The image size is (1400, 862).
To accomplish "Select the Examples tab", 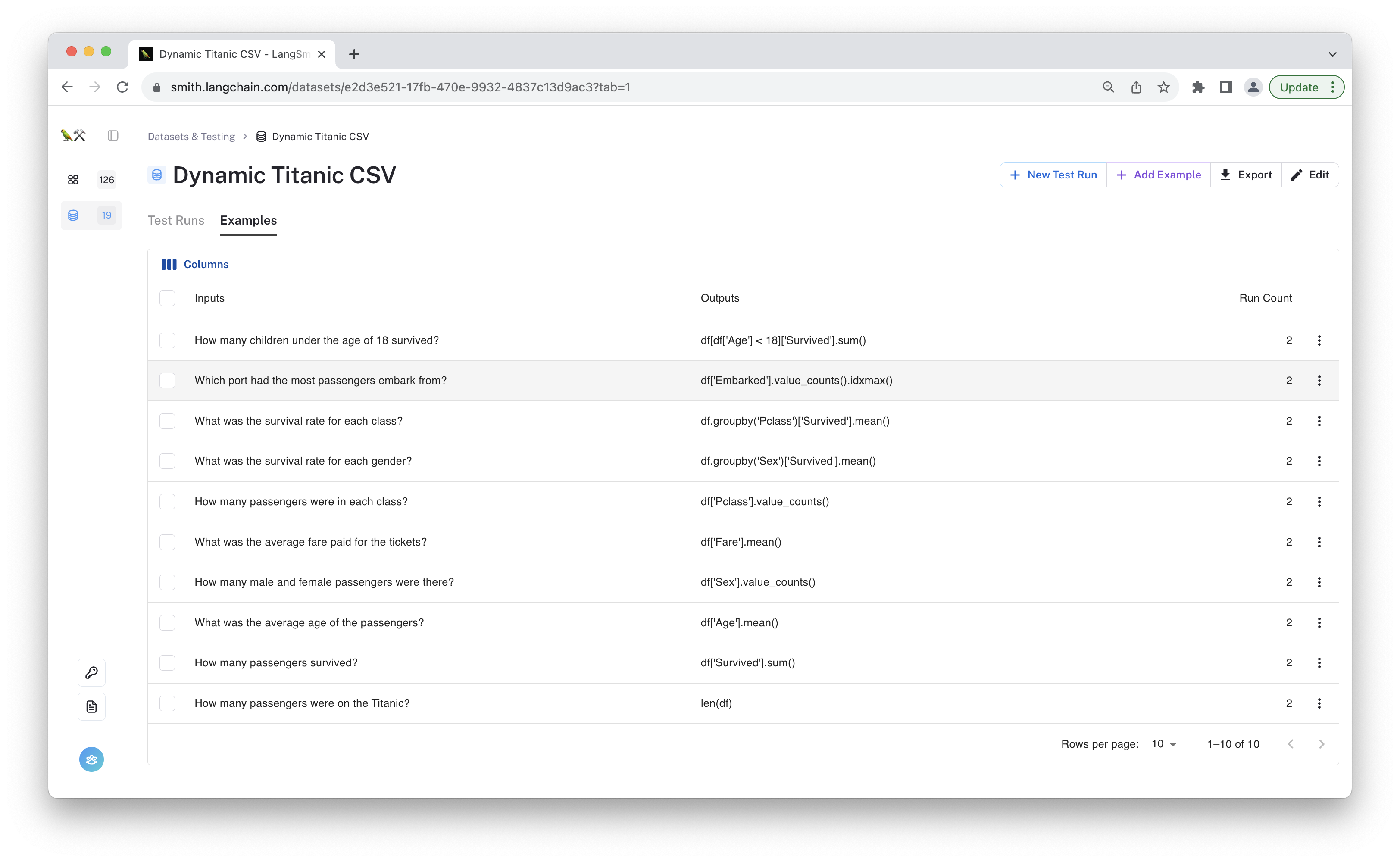I will tap(248, 220).
